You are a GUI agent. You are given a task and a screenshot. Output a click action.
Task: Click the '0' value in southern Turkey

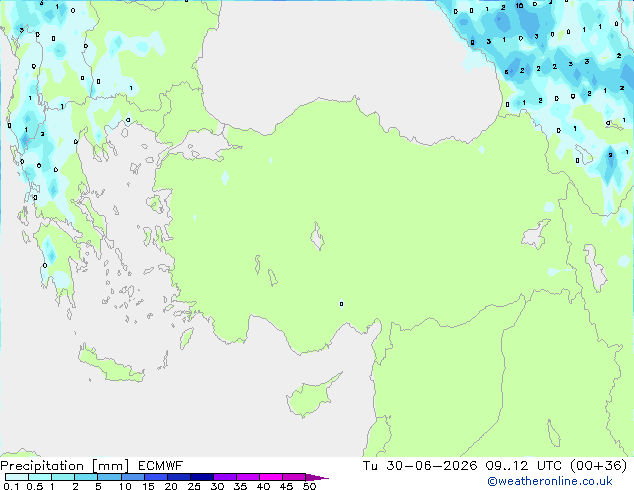pos(342,304)
